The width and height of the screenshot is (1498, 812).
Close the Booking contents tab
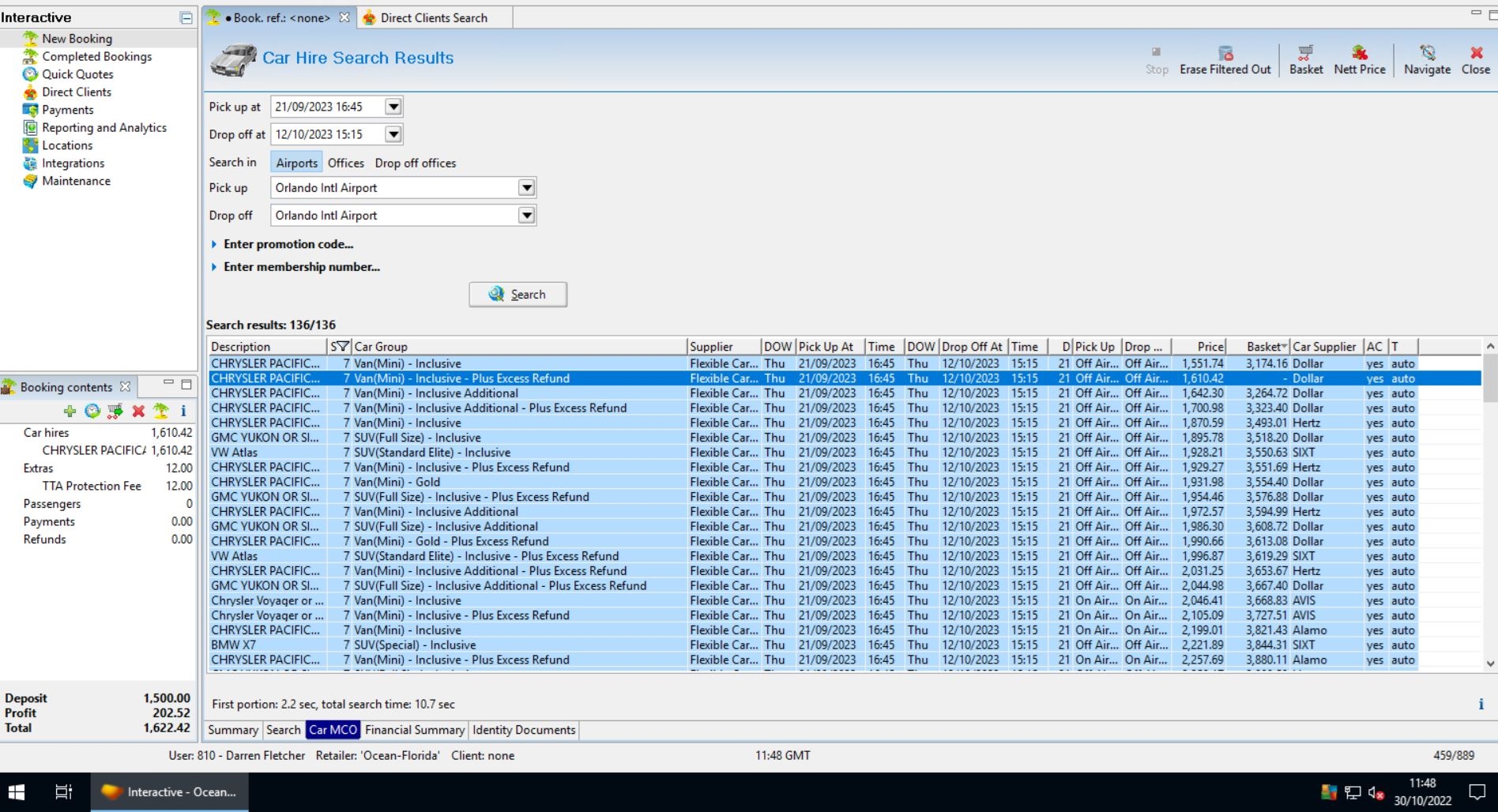125,386
